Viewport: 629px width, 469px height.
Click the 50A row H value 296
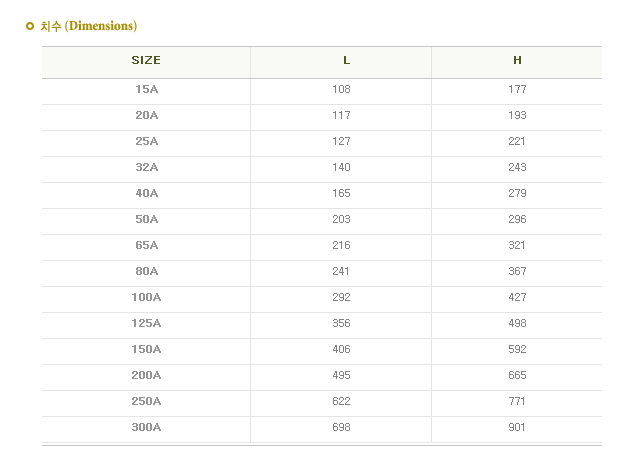point(517,219)
